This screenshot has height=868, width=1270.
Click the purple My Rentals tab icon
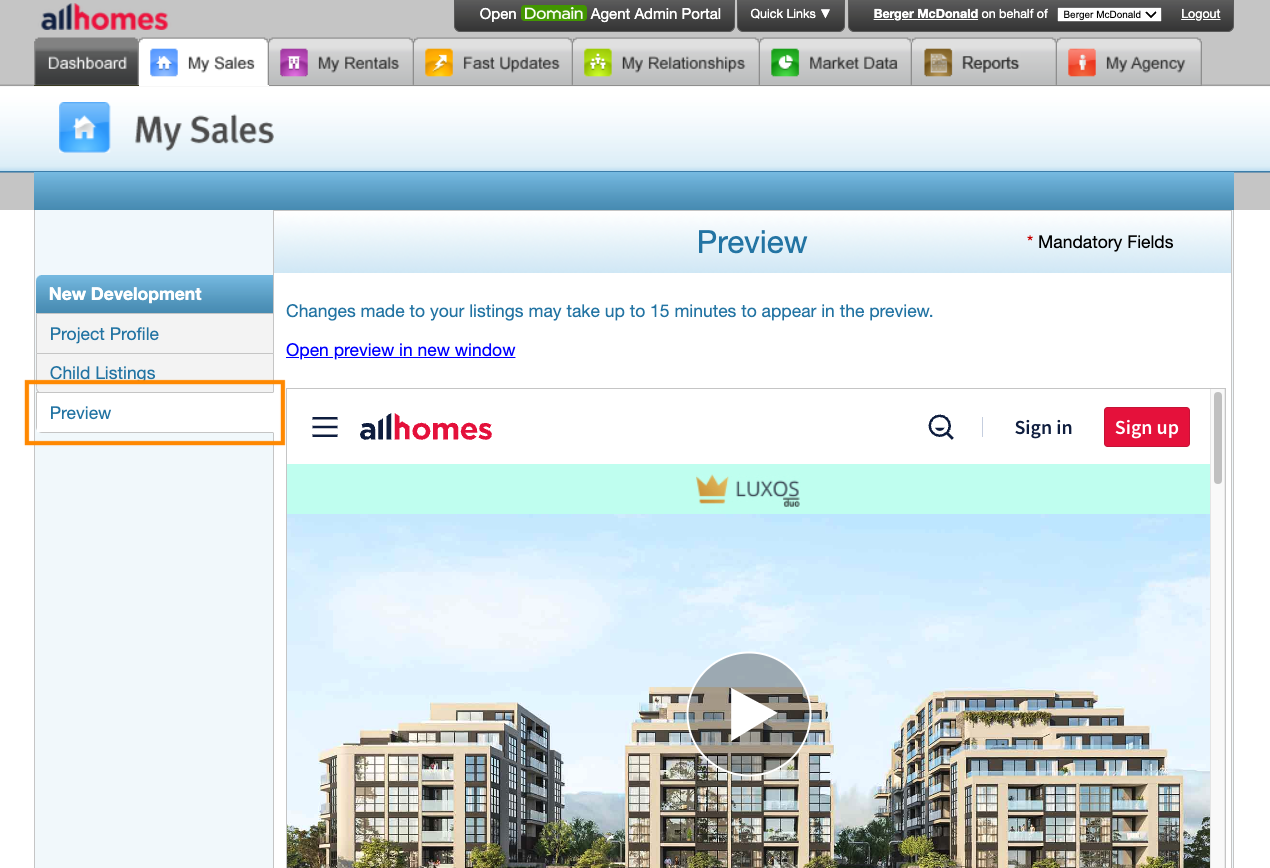pyautogui.click(x=294, y=63)
